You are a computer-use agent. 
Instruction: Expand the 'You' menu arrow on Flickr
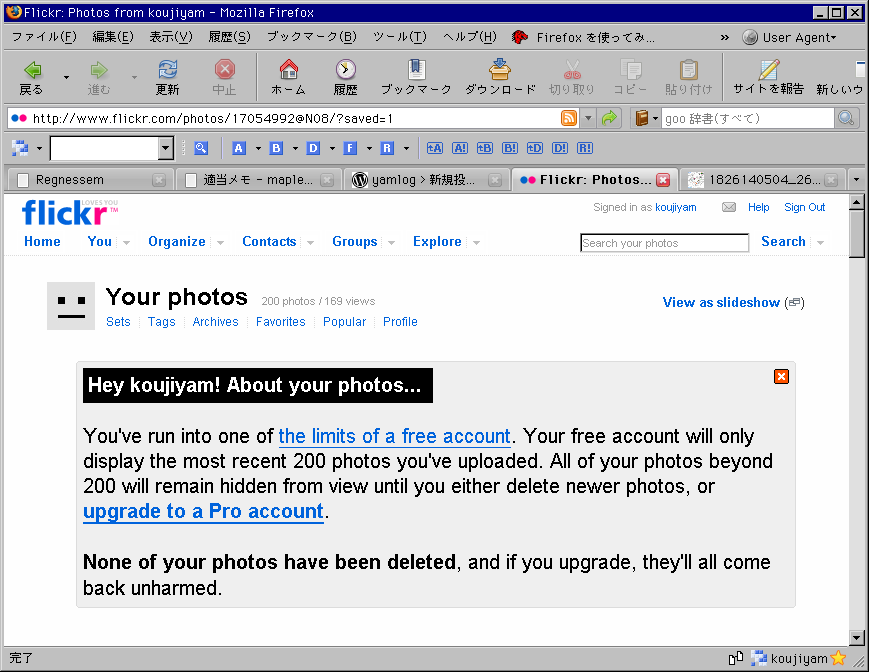click(126, 243)
